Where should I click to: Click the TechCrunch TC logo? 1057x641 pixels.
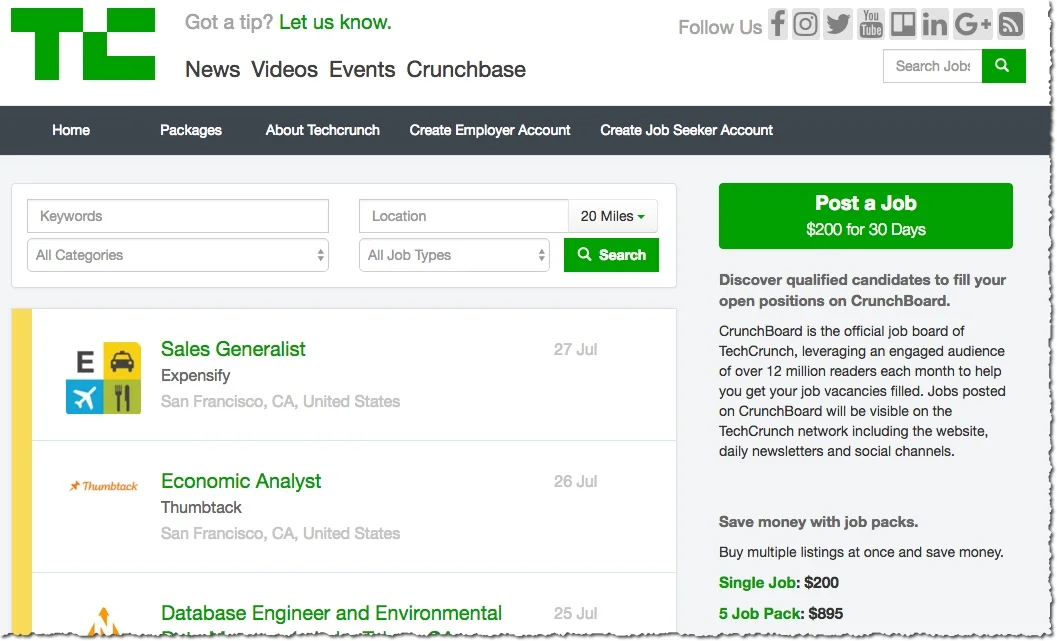coord(83,44)
